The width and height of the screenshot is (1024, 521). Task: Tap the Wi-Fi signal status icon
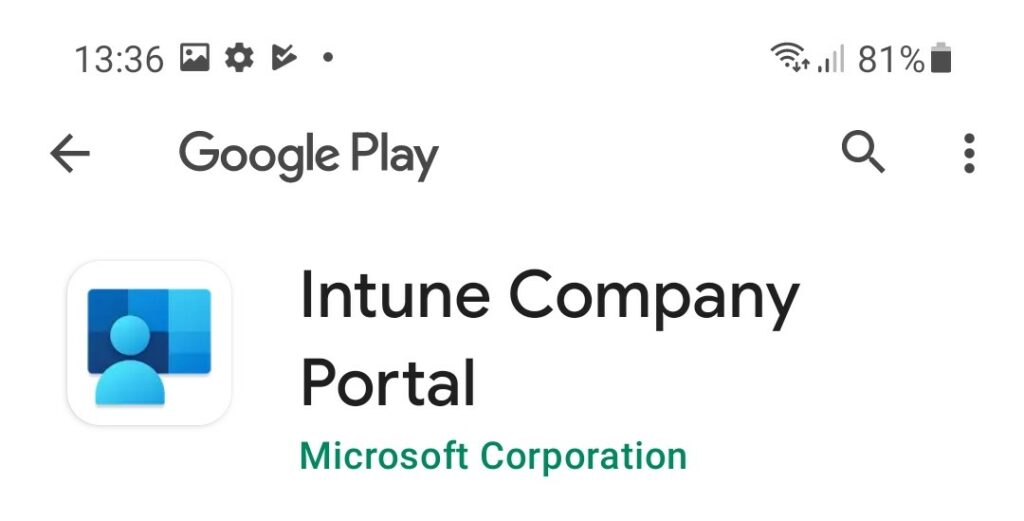click(790, 57)
